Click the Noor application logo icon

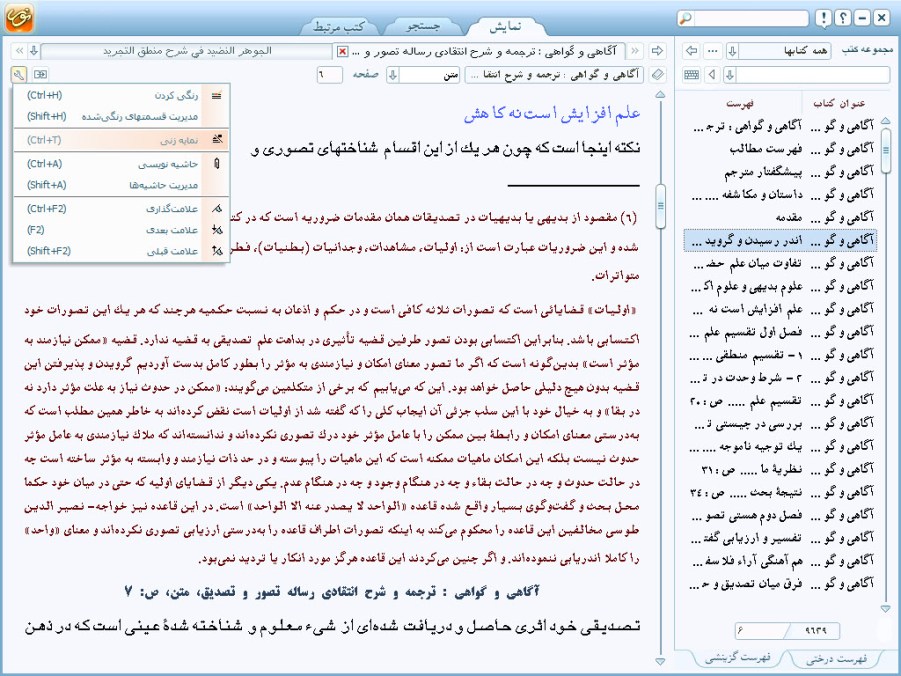[x=19, y=18]
